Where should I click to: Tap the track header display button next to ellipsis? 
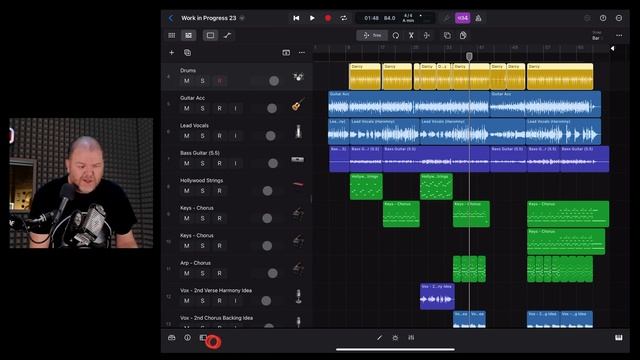(286, 53)
